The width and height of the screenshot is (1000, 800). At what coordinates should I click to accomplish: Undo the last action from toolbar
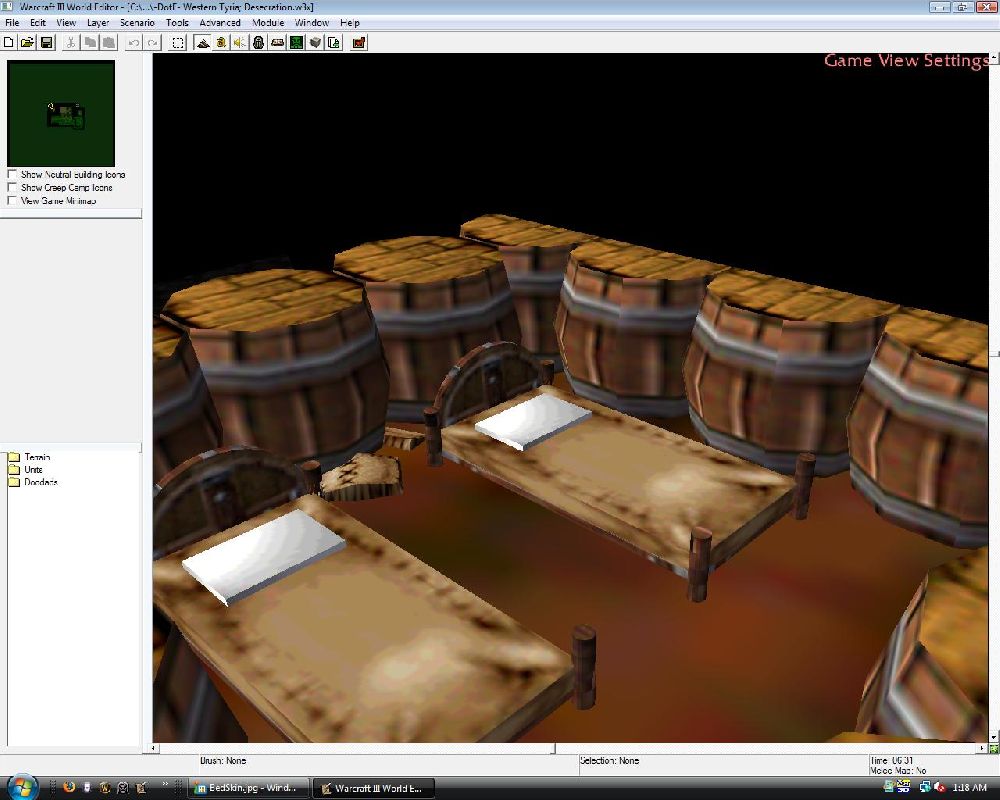(x=134, y=43)
